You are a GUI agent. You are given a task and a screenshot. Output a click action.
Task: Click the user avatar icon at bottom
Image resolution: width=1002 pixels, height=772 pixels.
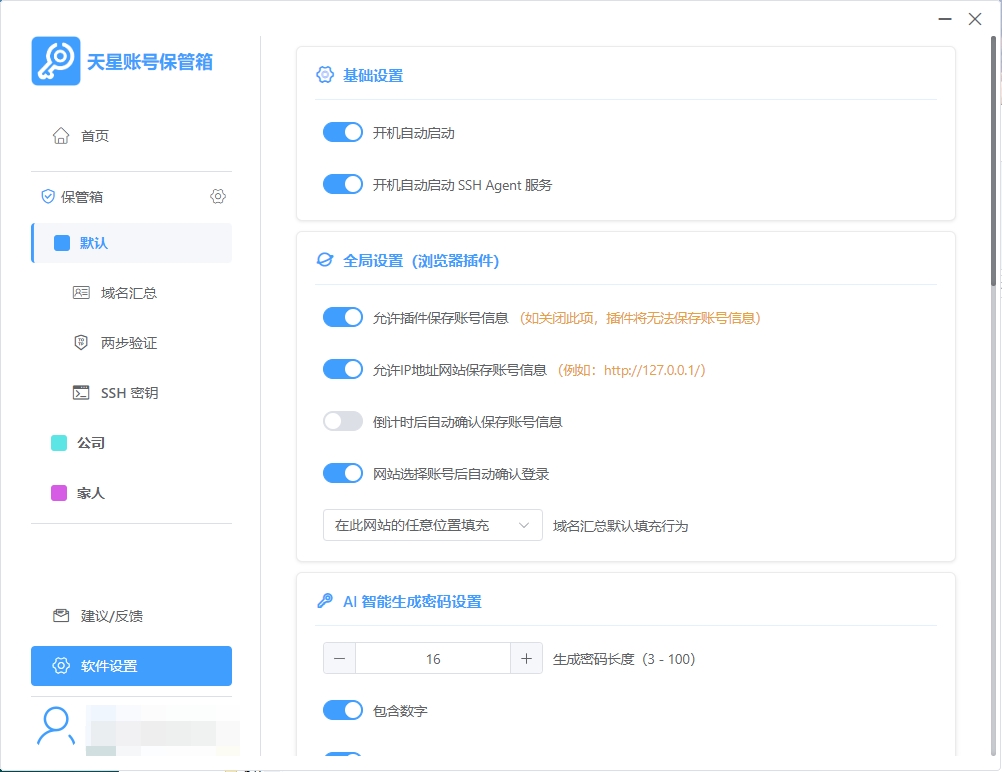pyautogui.click(x=55, y=727)
